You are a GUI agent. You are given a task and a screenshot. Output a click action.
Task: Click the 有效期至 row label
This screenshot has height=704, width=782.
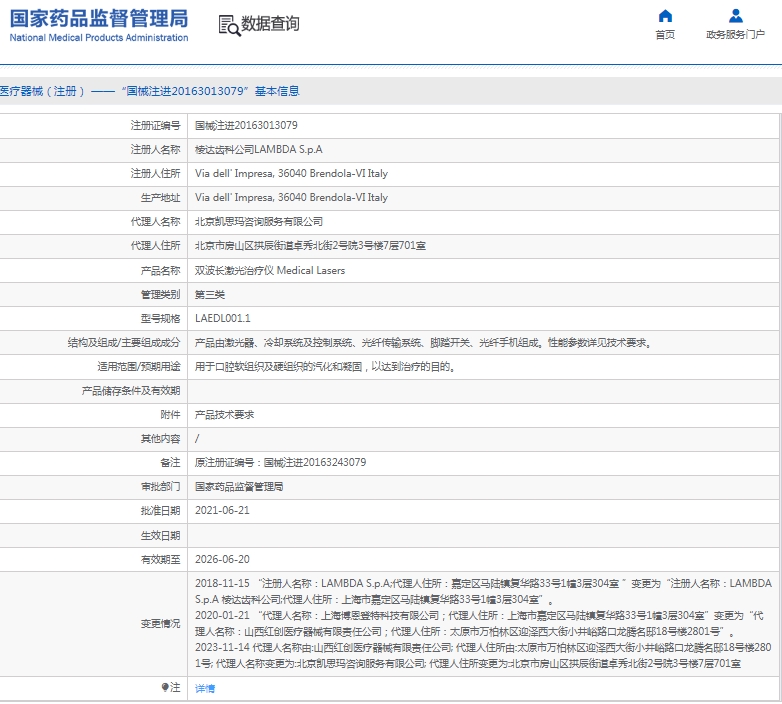[x=160, y=559]
